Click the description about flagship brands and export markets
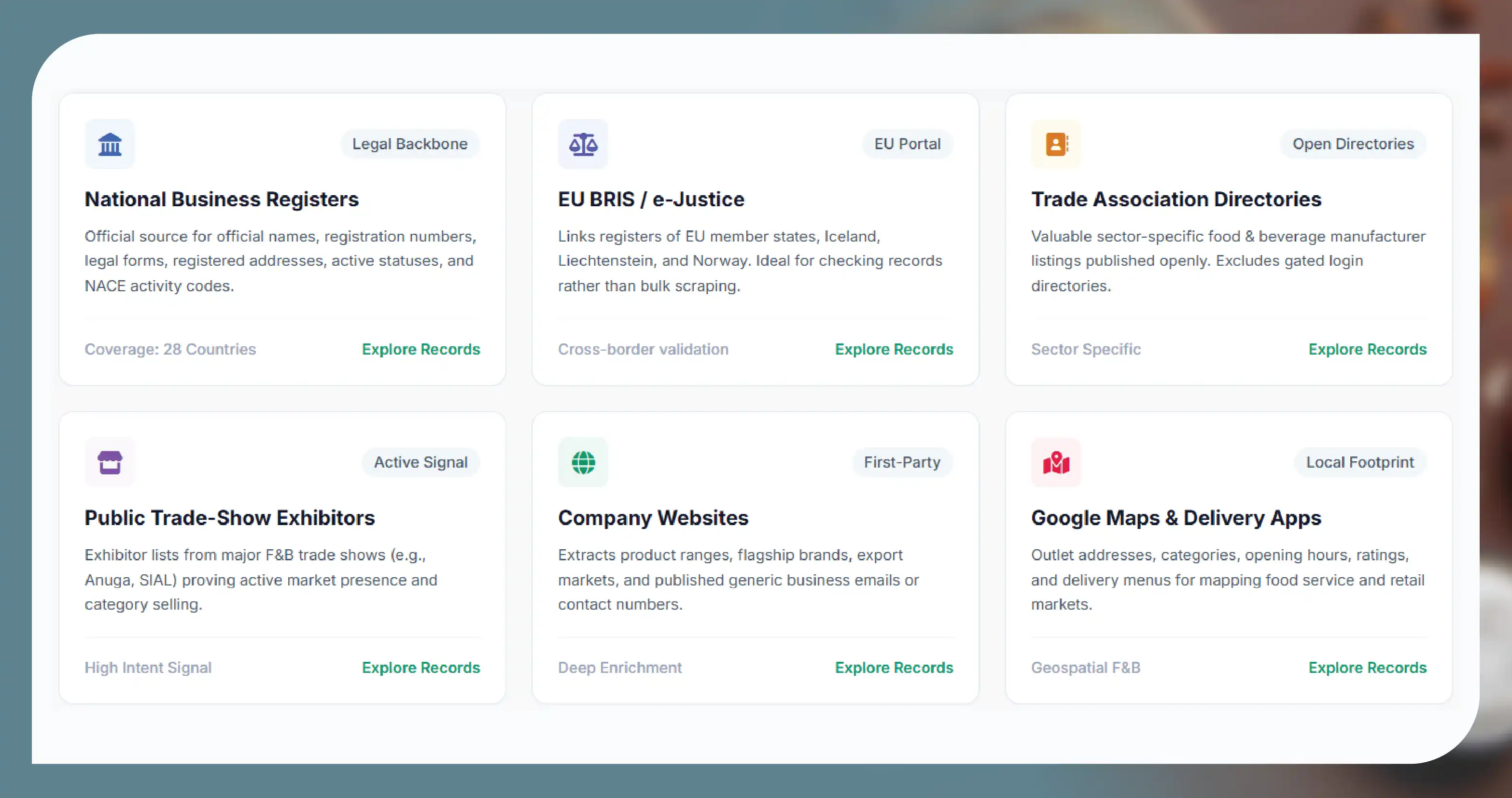This screenshot has height=798, width=1512. [739, 580]
